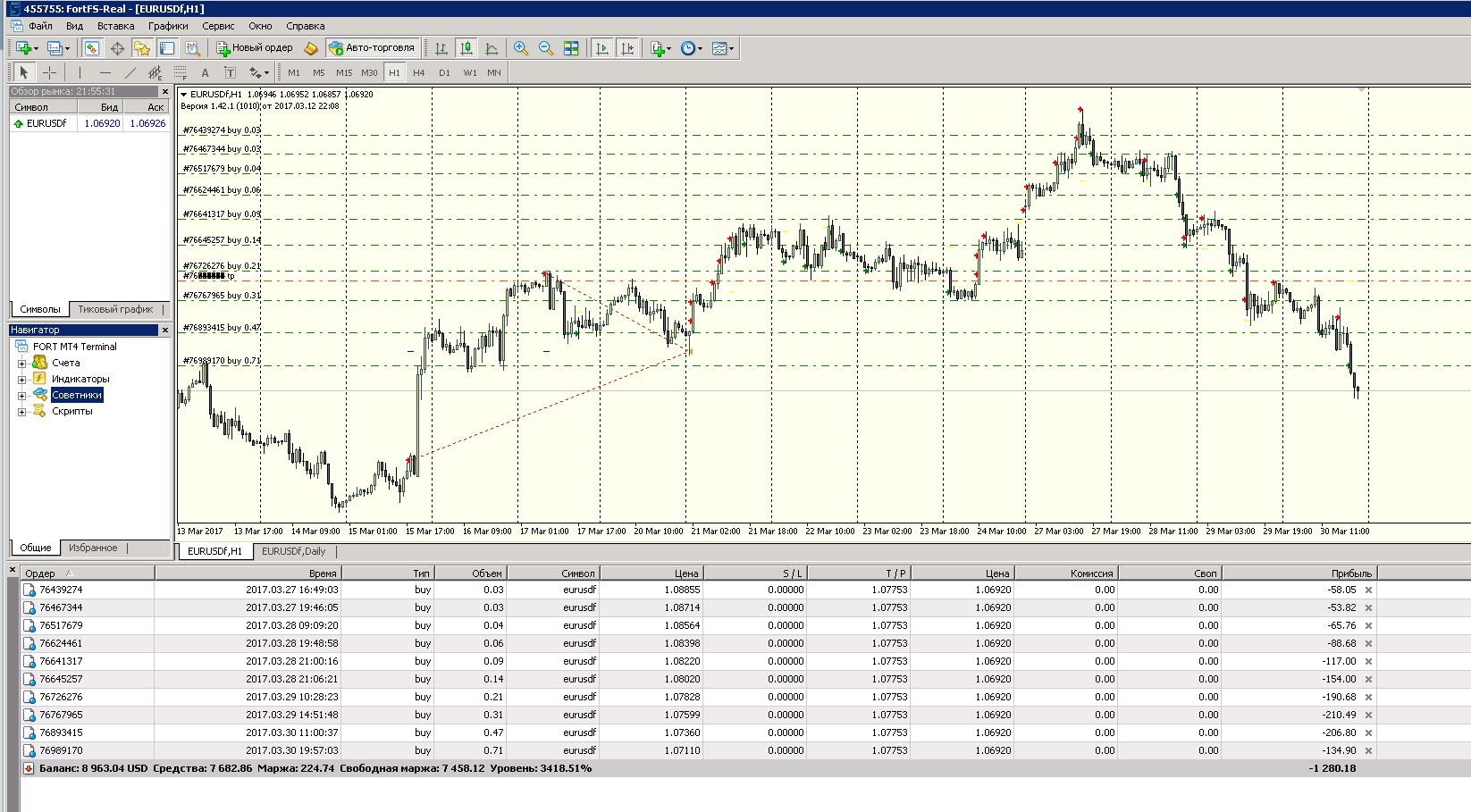Launch MetaEditor via the yellow book icon
Viewport: 1471px width, 812px height.
pyautogui.click(x=311, y=48)
